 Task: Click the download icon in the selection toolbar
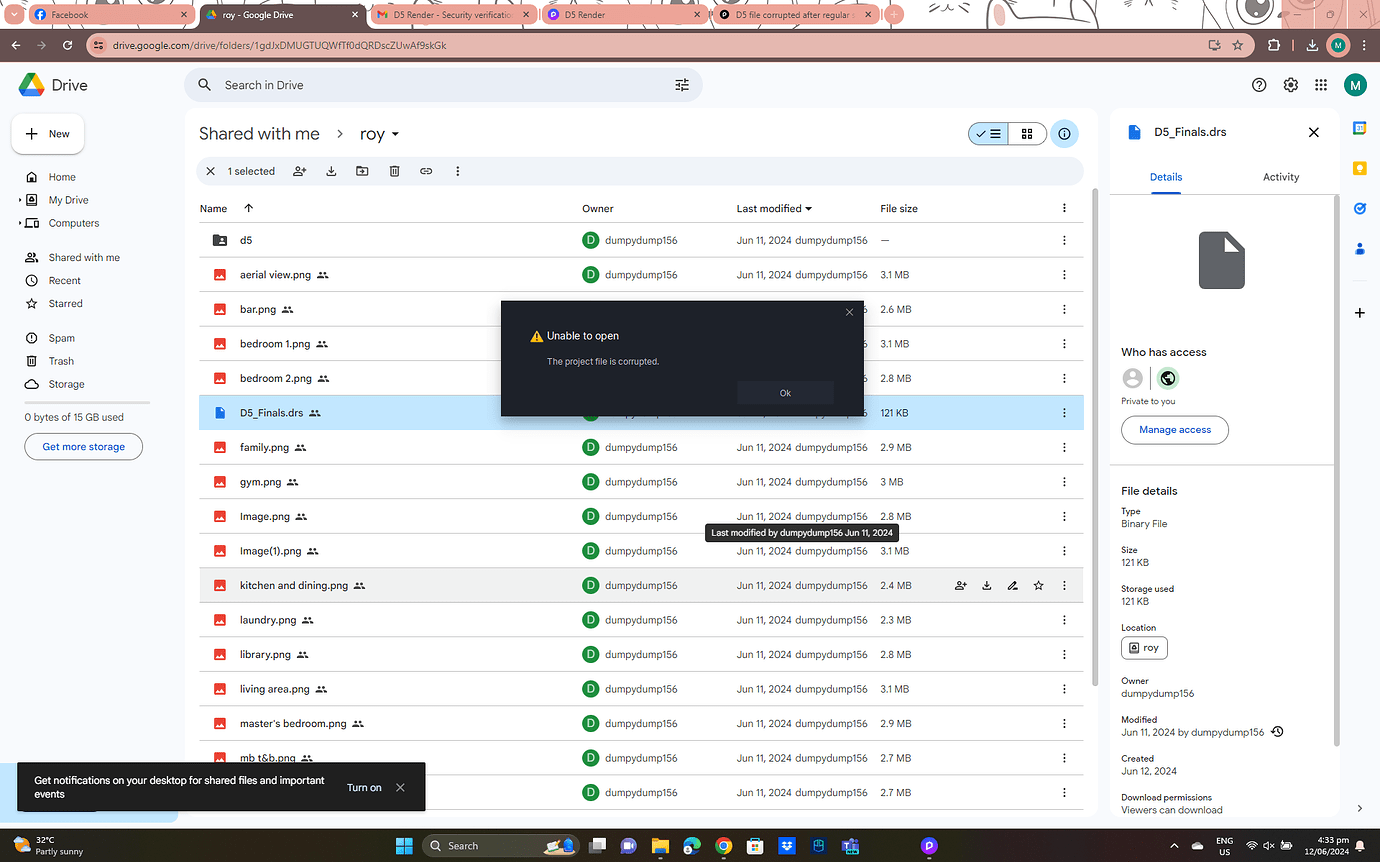(331, 171)
